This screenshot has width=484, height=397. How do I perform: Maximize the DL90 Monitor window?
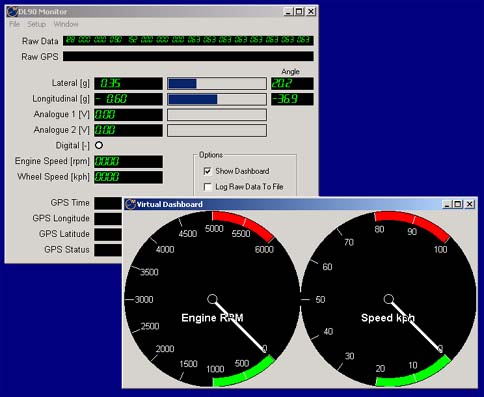(x=299, y=12)
